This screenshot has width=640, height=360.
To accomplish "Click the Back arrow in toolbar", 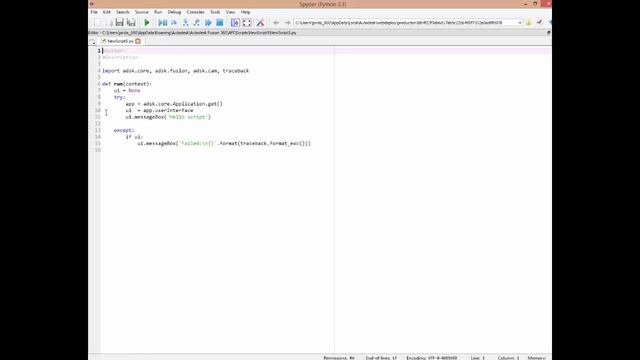I will coord(276,23).
